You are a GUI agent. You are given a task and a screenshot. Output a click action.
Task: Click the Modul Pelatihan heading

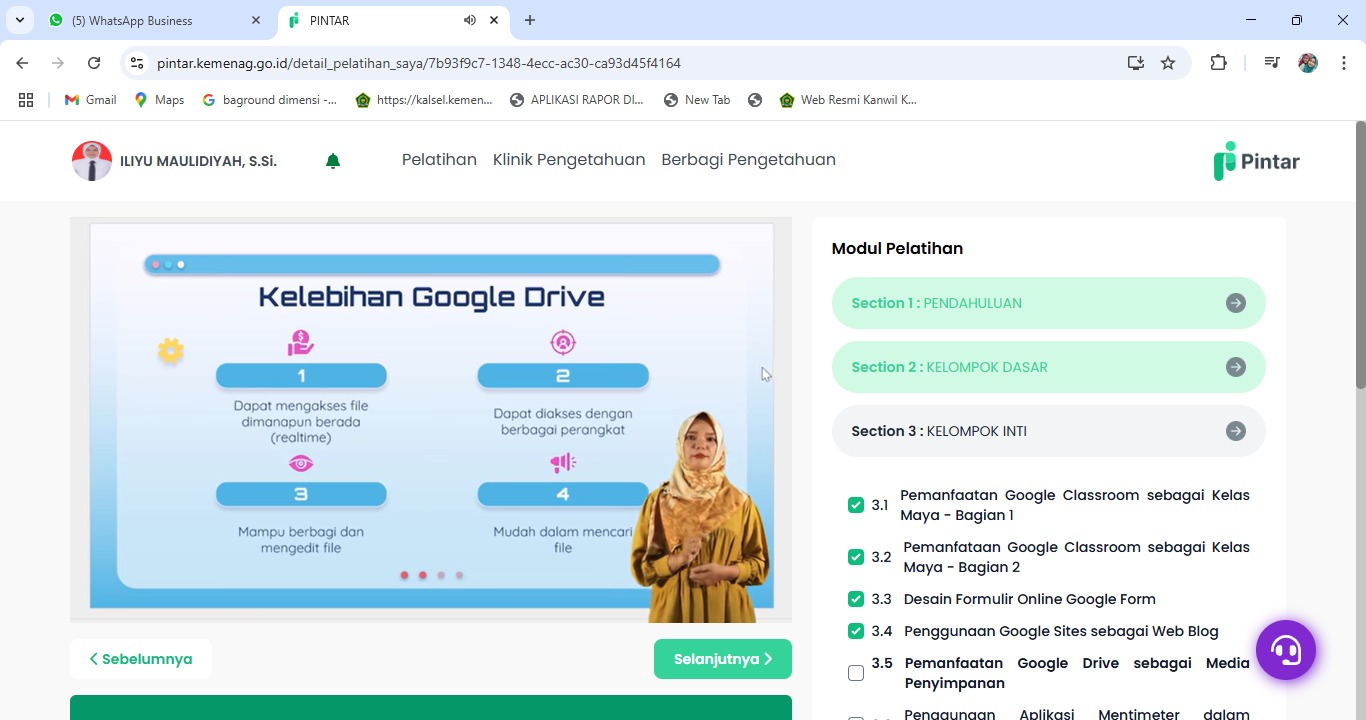click(x=897, y=248)
